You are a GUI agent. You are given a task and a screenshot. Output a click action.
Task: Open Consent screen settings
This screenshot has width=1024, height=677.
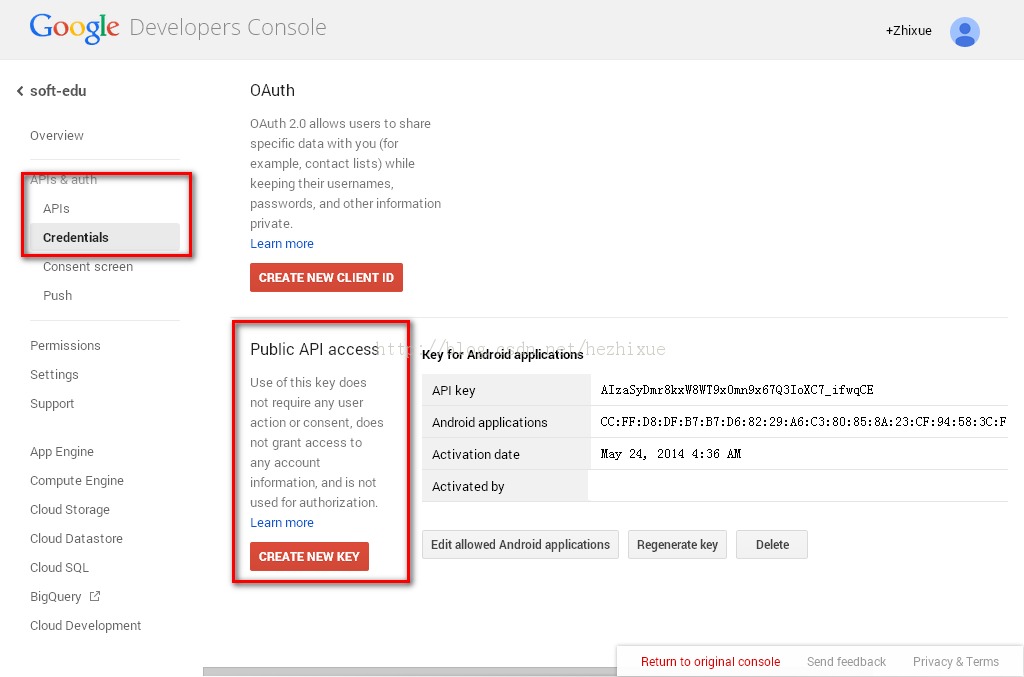[x=88, y=266]
